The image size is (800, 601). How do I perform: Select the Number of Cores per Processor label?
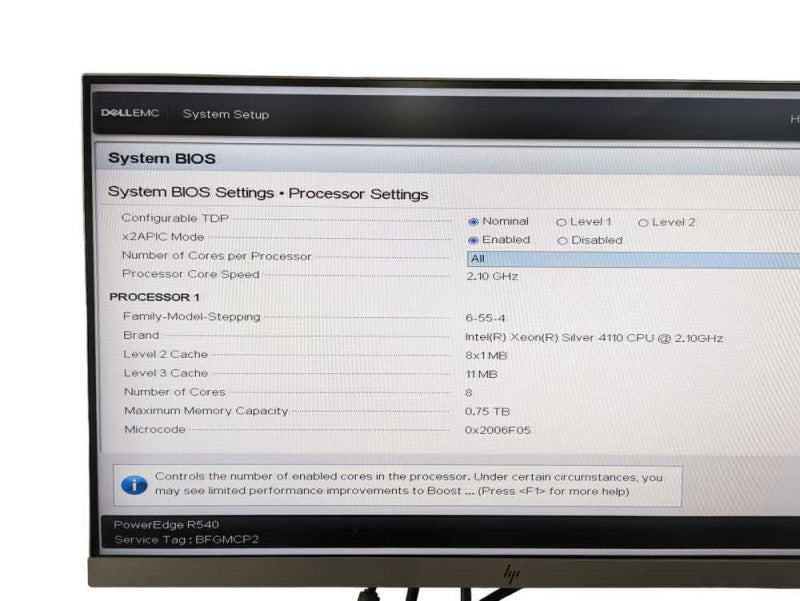tap(216, 256)
